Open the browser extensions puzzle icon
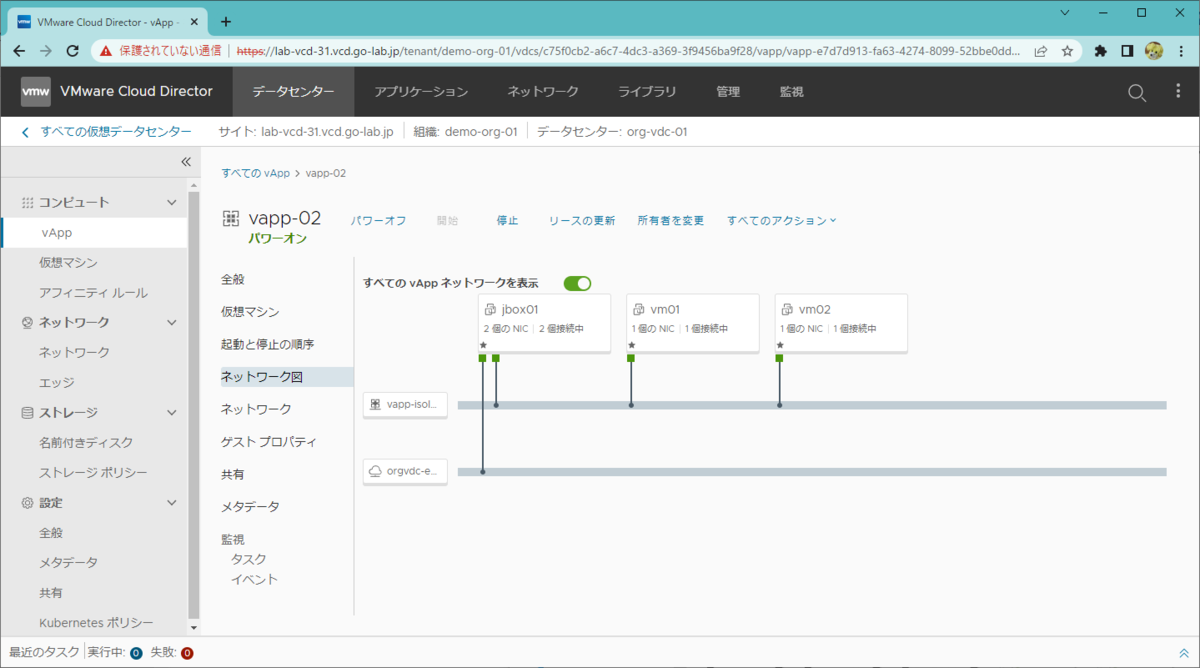This screenshot has height=668, width=1200. click(1101, 50)
